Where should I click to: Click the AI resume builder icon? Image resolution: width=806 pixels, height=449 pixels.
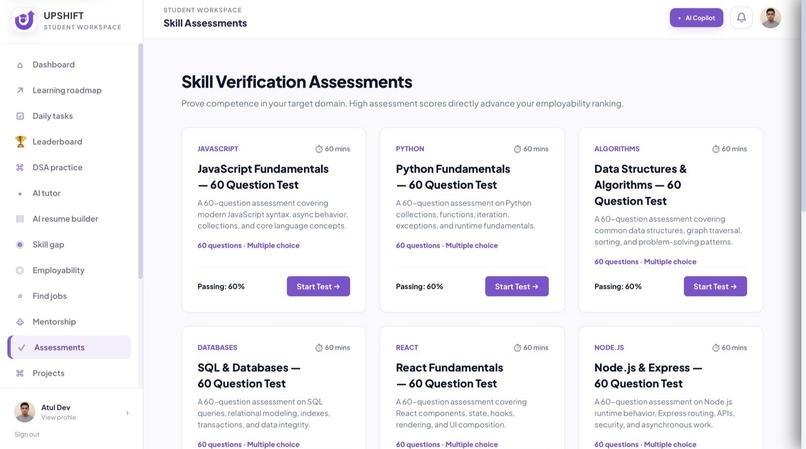click(20, 219)
